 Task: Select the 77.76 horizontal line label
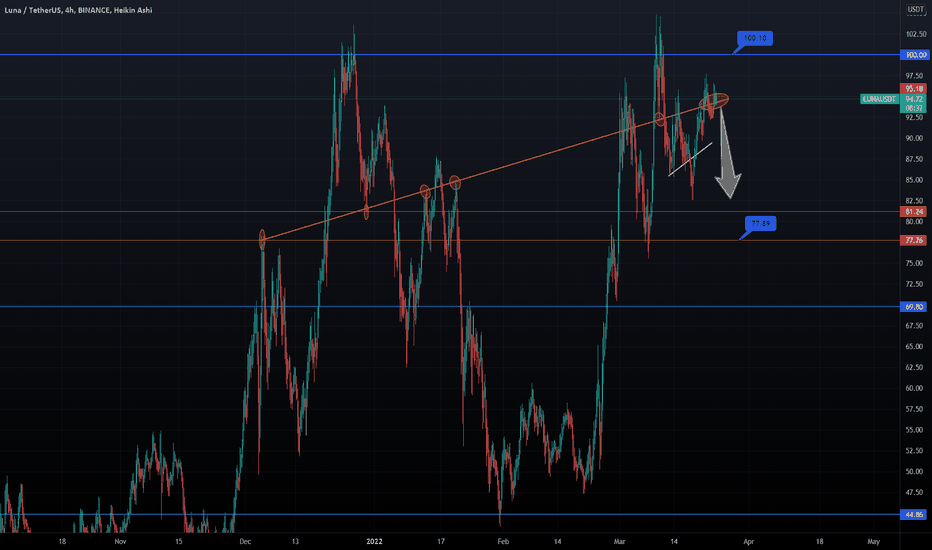[914, 240]
